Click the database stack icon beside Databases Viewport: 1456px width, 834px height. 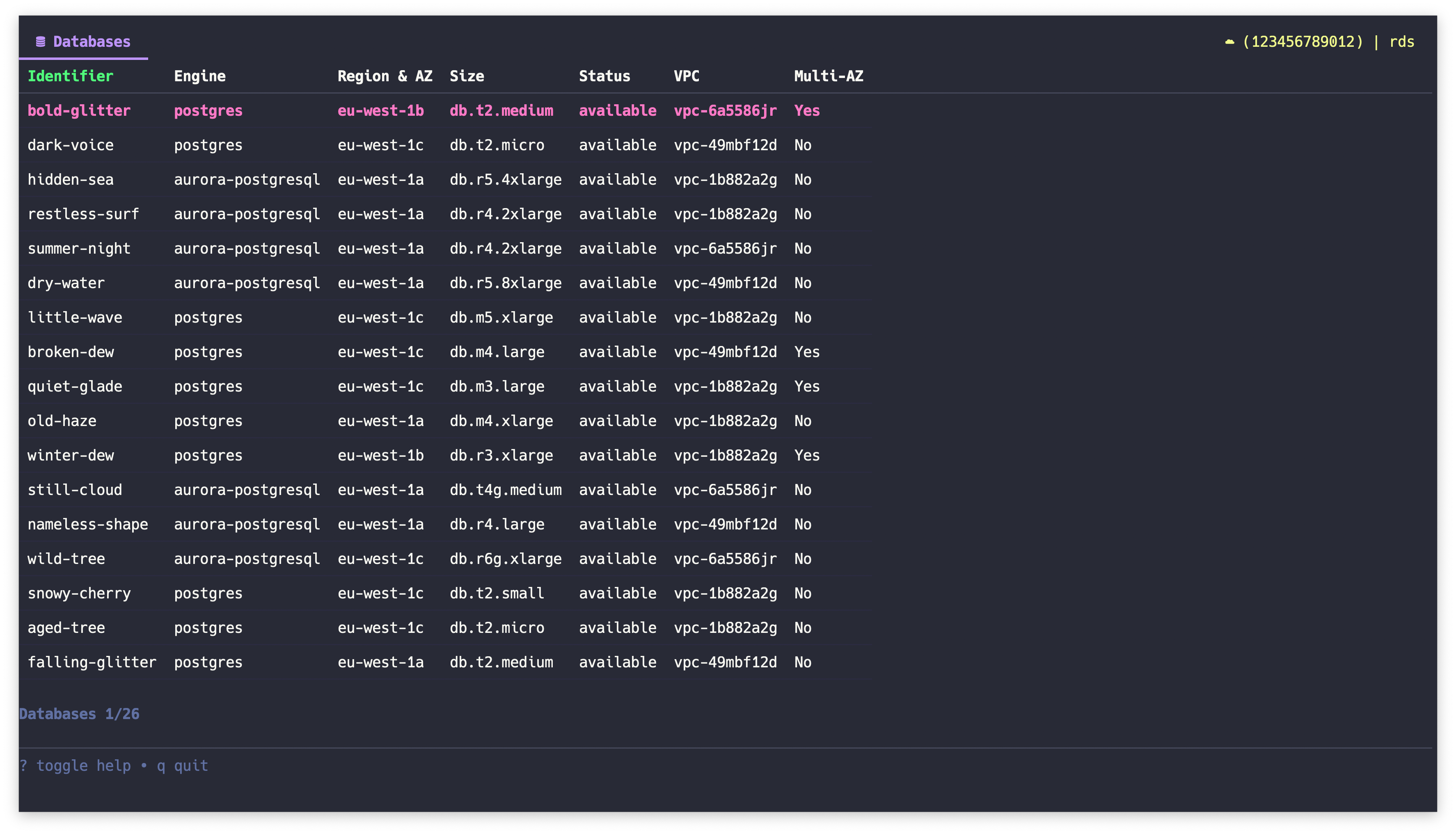pos(40,42)
